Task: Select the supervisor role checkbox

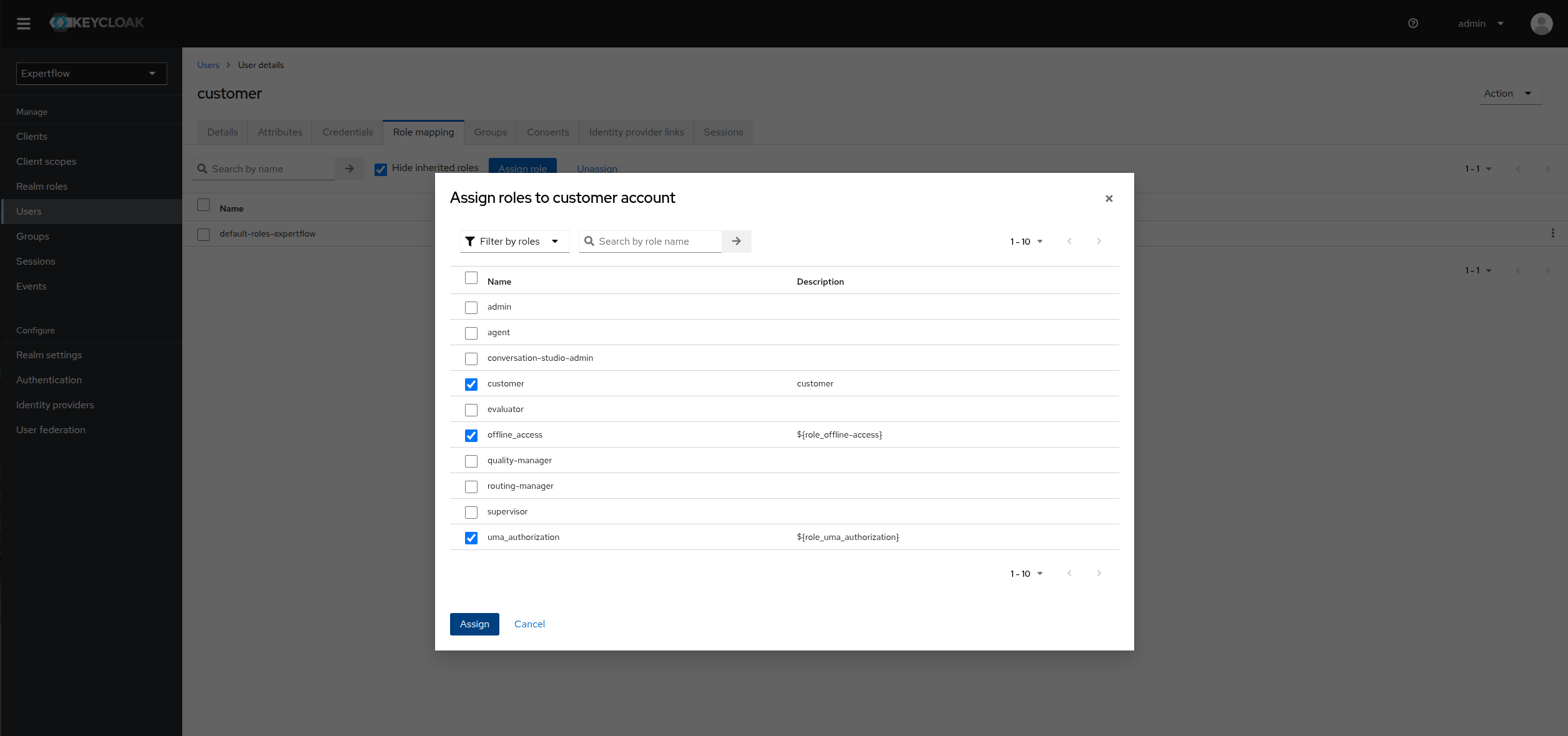Action: tap(471, 513)
